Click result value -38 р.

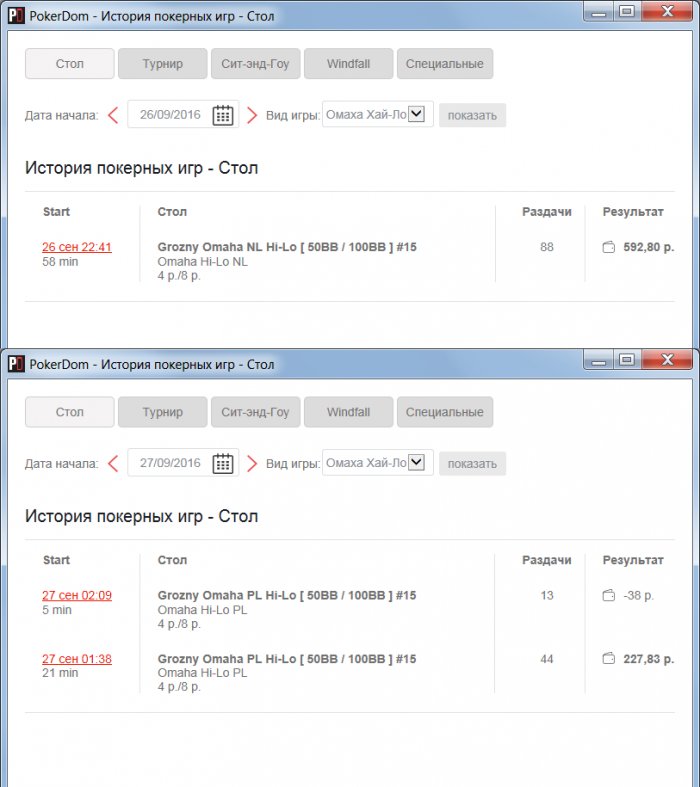coord(638,596)
